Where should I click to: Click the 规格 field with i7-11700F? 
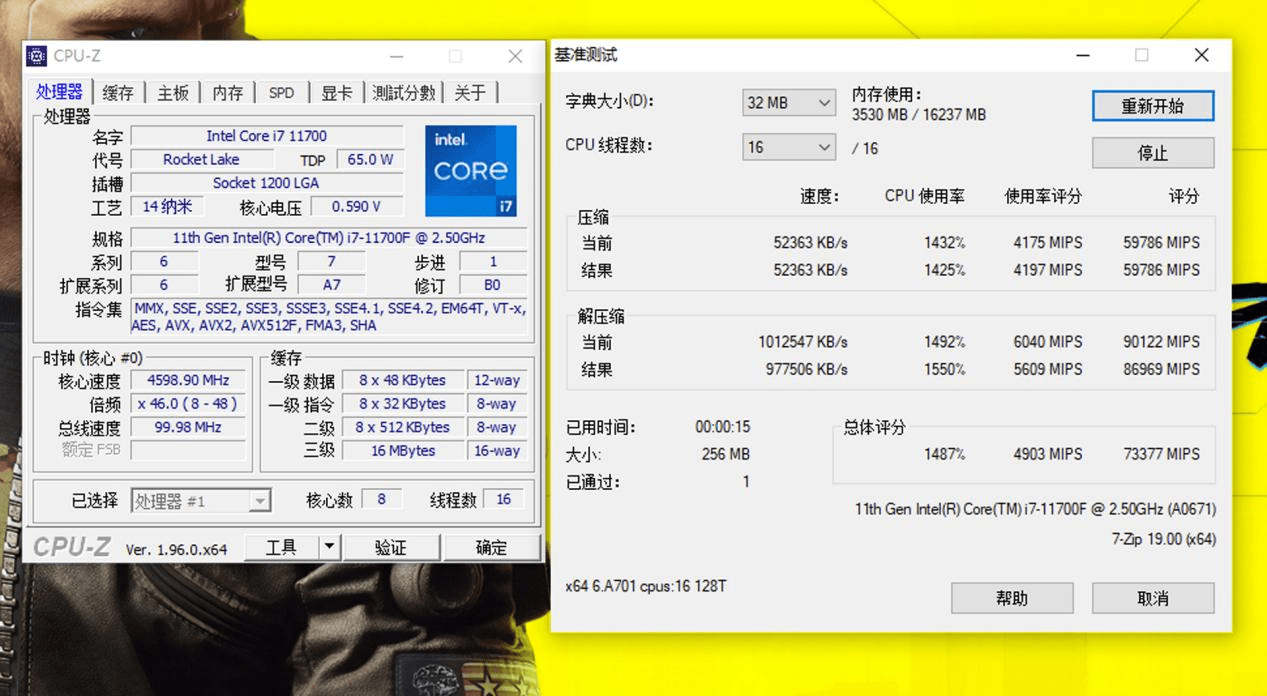[x=329, y=238]
